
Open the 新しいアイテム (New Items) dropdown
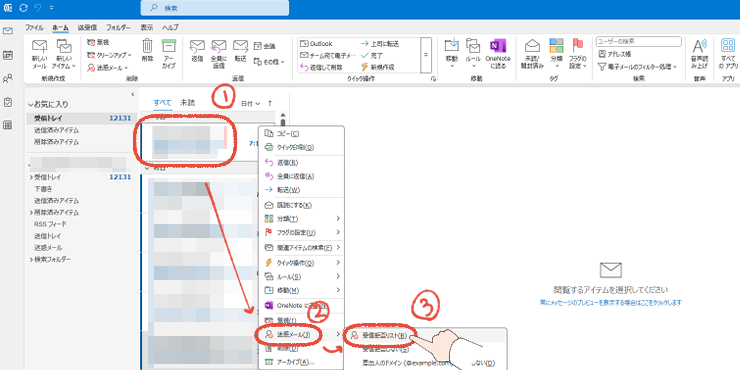coord(64,53)
